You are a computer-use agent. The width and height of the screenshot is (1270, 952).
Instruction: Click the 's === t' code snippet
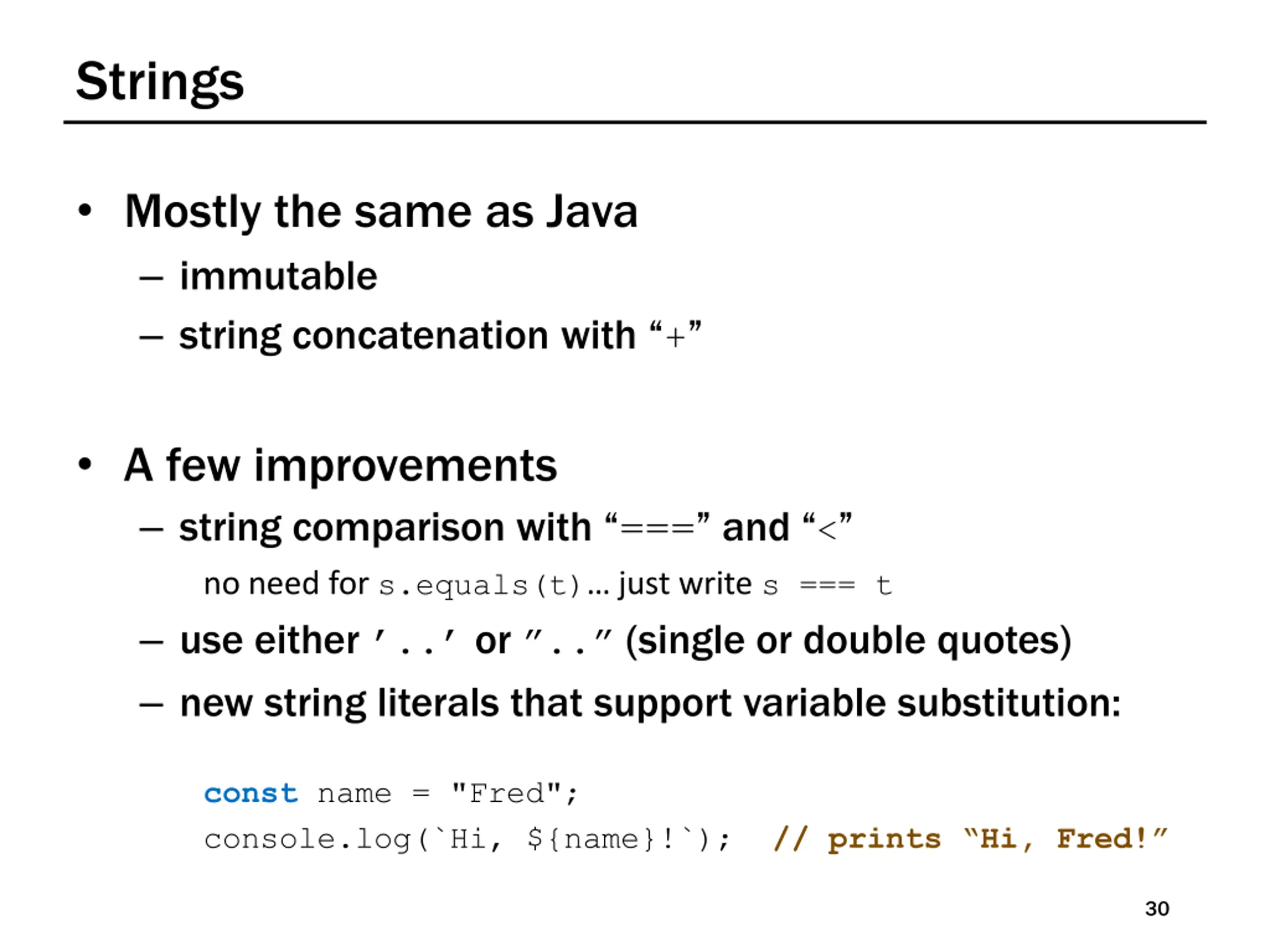click(827, 586)
